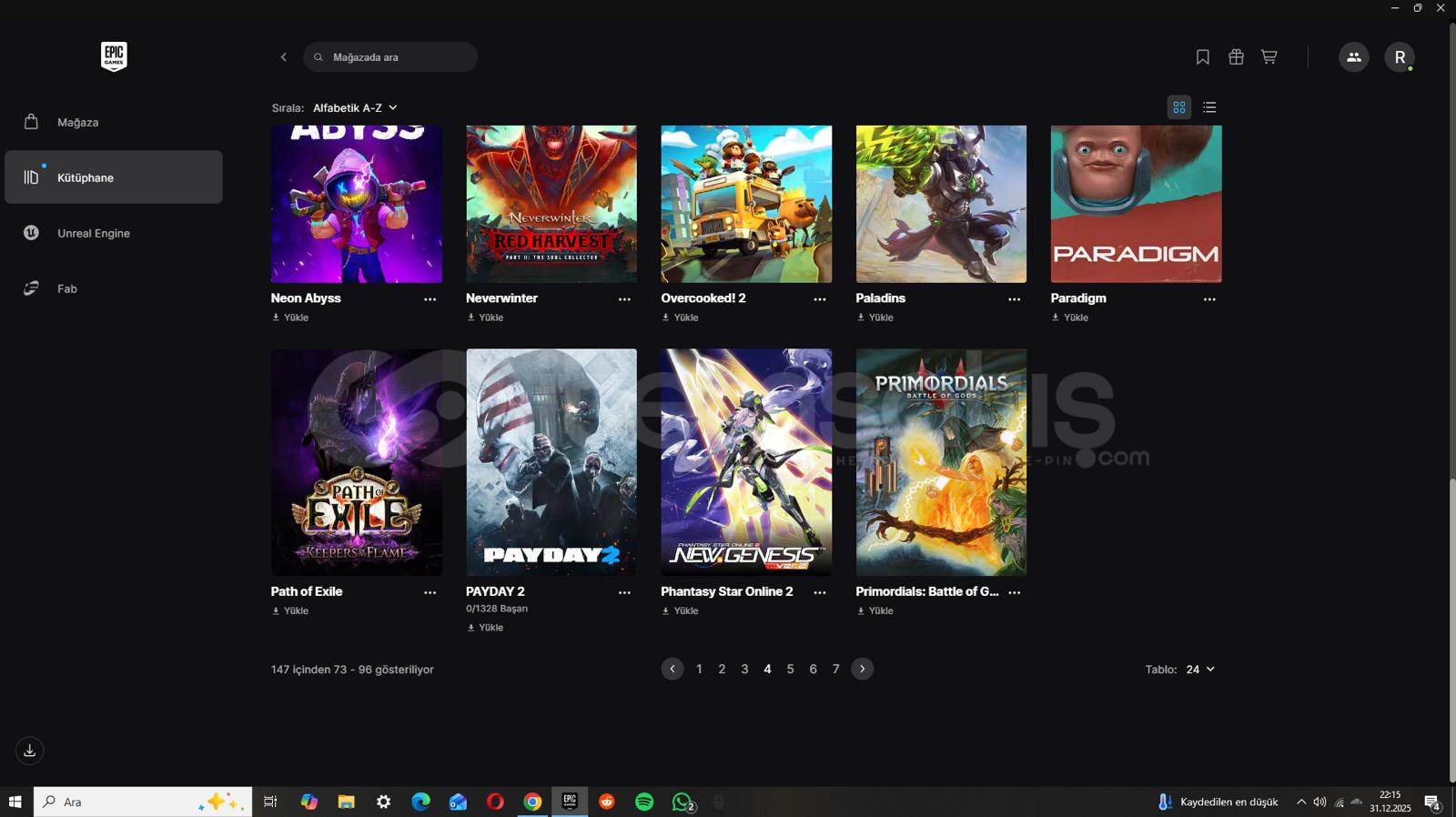The image size is (1456, 817).
Task: Open the wishlist bookmark icon
Action: [1202, 57]
